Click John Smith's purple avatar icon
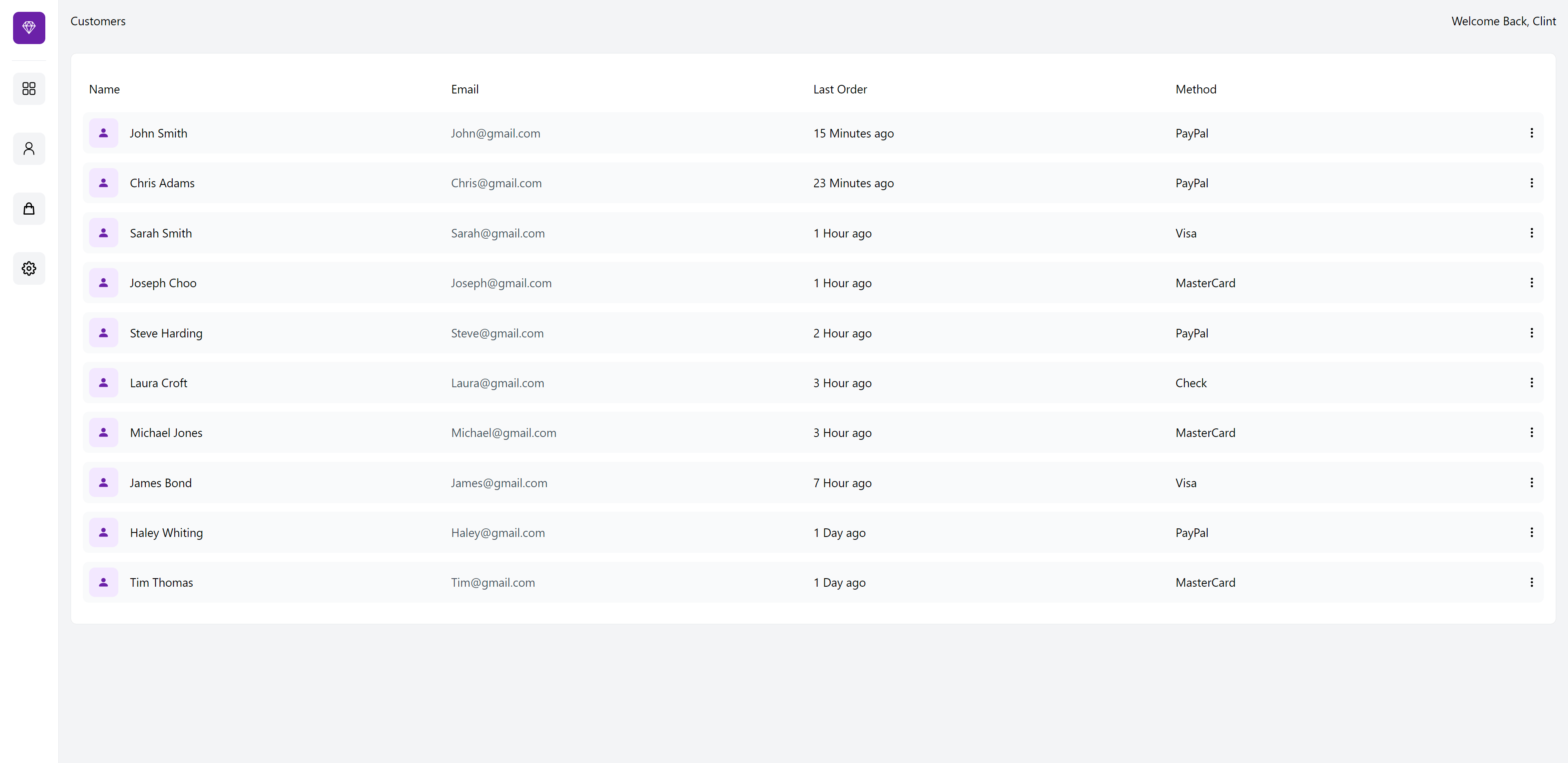Screen dimensions: 1568x763 [104, 133]
